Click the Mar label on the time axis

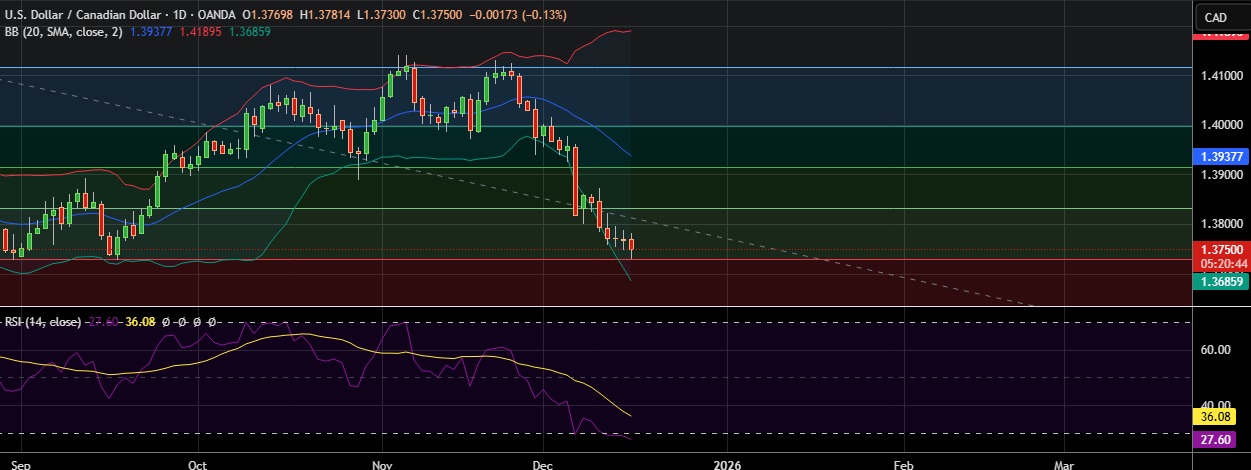1064,465
